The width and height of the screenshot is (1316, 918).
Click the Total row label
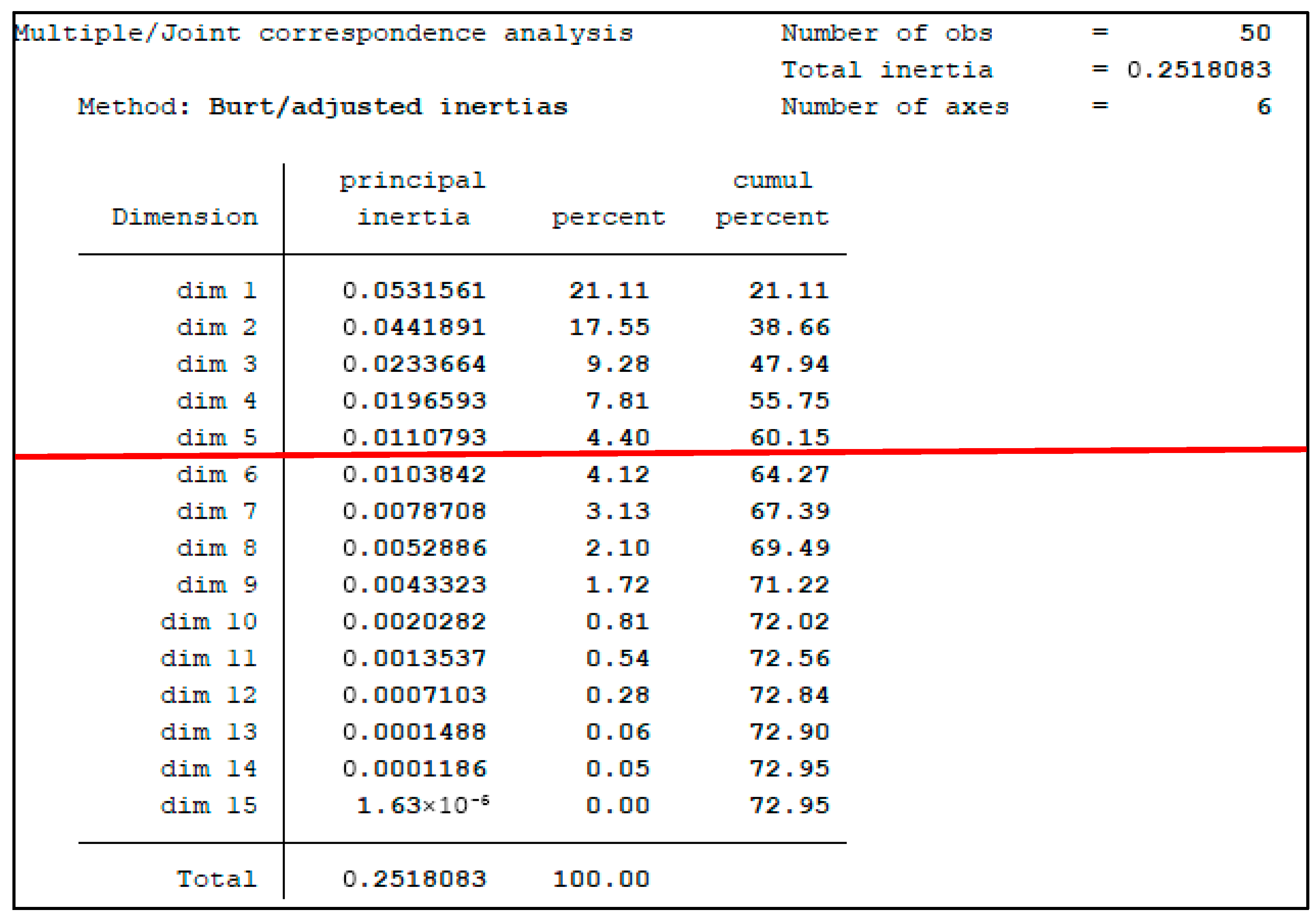(x=216, y=879)
